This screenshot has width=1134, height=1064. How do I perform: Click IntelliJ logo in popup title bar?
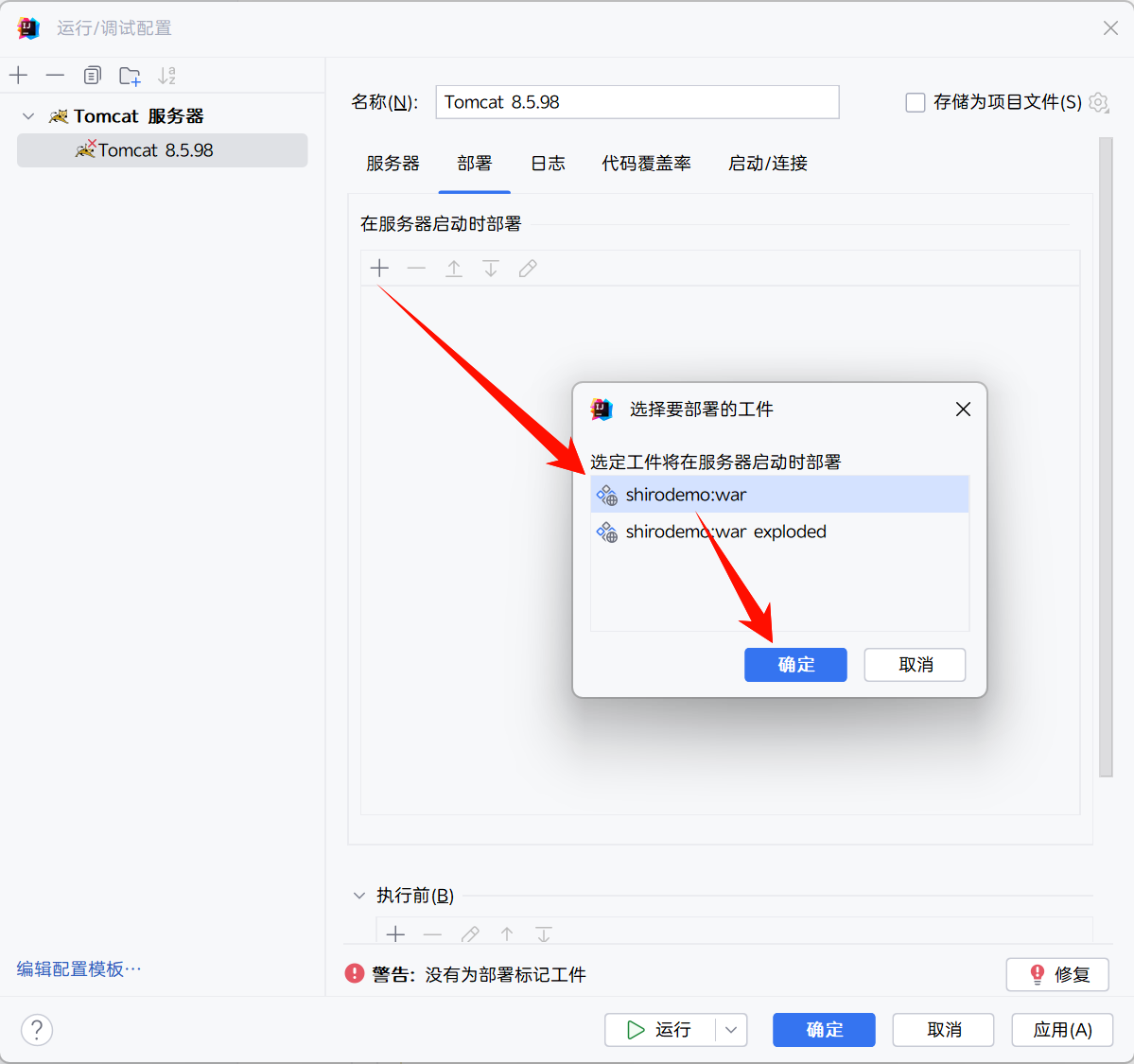tap(602, 410)
